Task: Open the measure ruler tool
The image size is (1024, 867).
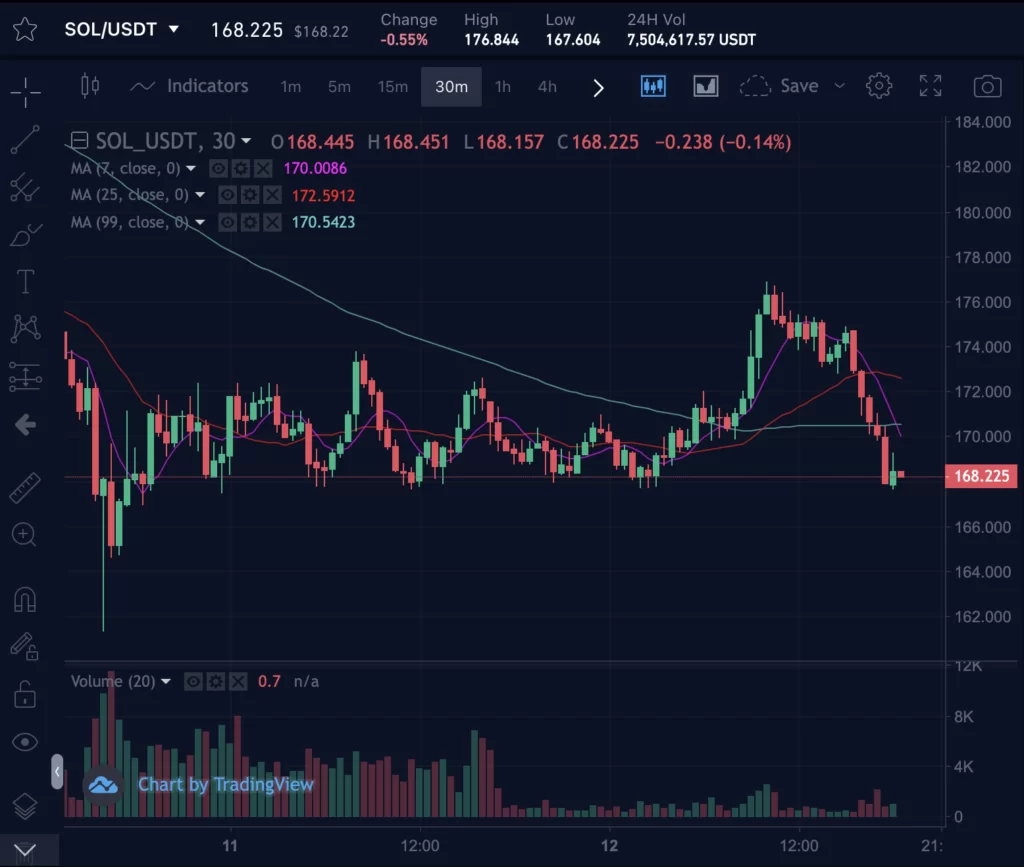Action: (x=26, y=487)
